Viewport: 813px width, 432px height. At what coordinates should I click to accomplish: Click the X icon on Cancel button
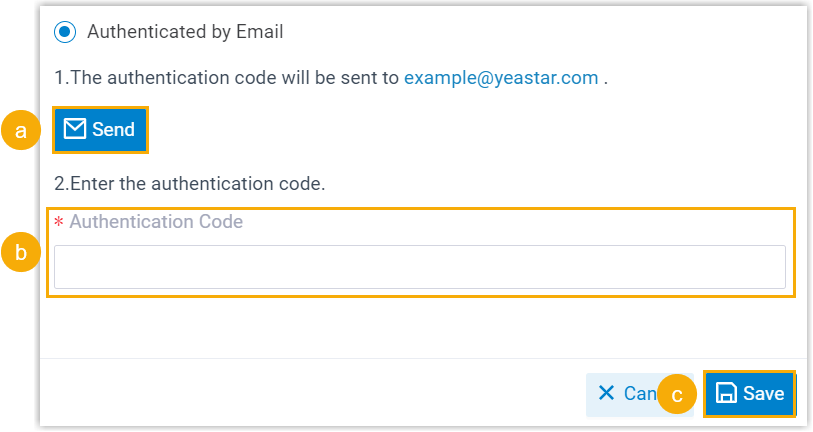pos(606,394)
